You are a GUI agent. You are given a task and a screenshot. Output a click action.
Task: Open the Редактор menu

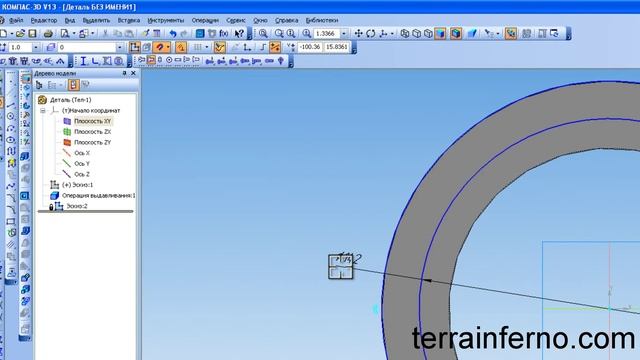coord(44,20)
